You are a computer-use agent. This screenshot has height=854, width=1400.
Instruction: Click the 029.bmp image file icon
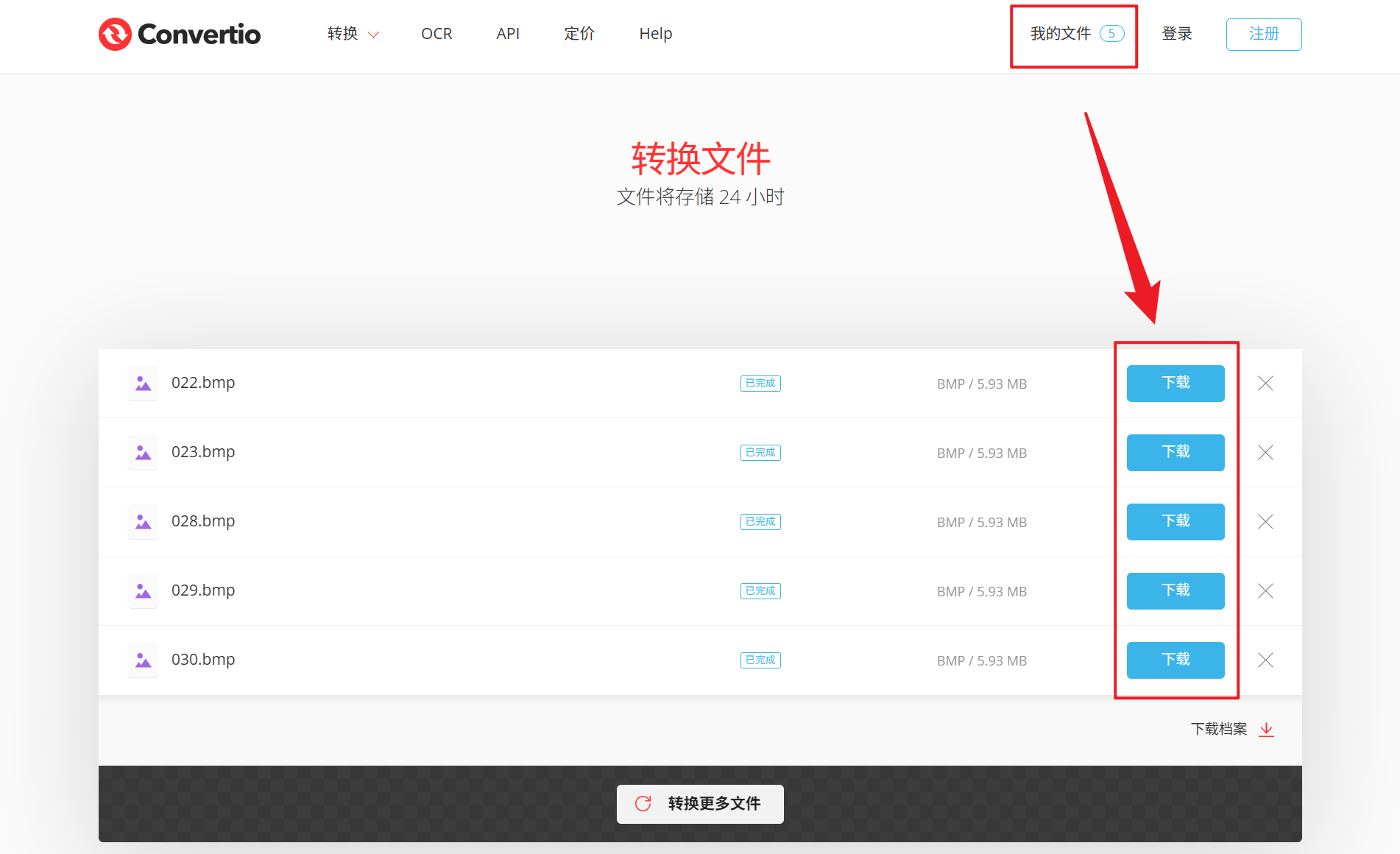[142, 590]
